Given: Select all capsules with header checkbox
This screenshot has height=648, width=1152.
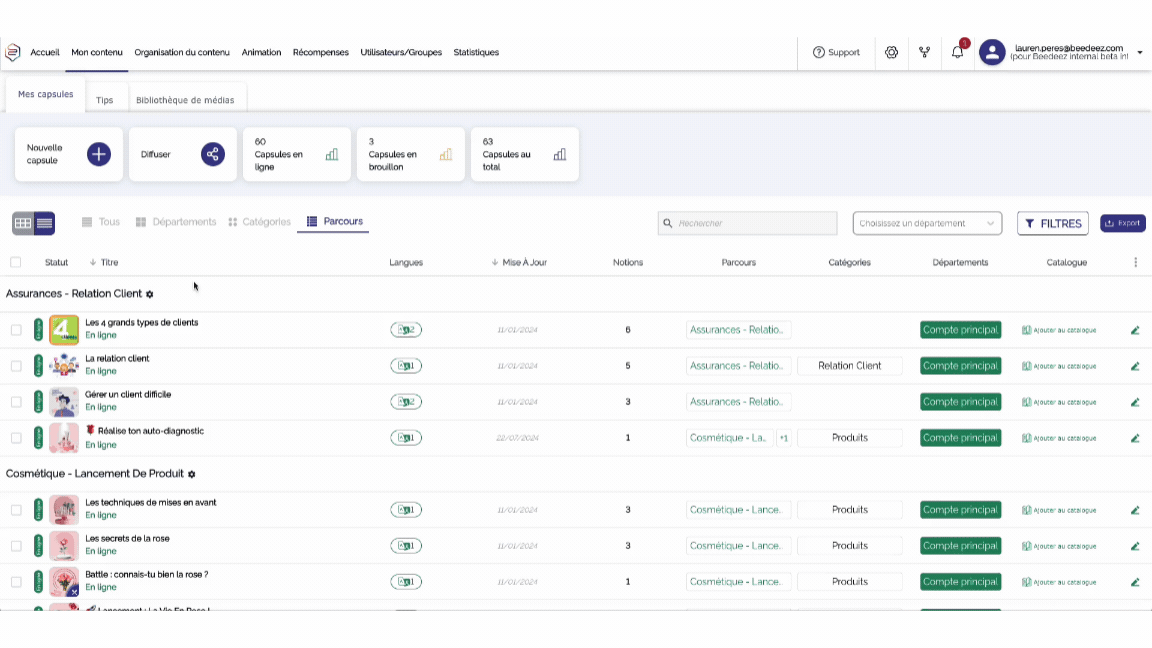Looking at the screenshot, I should pyautogui.click(x=15, y=262).
